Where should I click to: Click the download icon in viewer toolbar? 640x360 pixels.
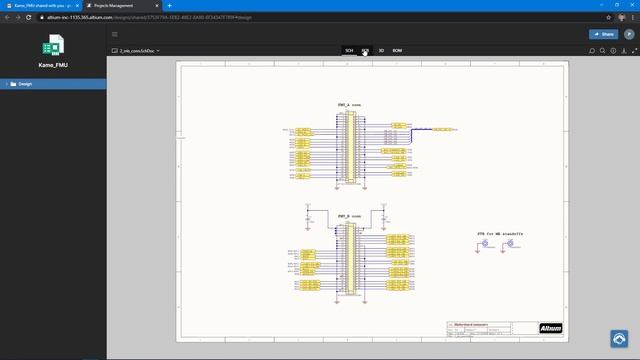point(624,51)
